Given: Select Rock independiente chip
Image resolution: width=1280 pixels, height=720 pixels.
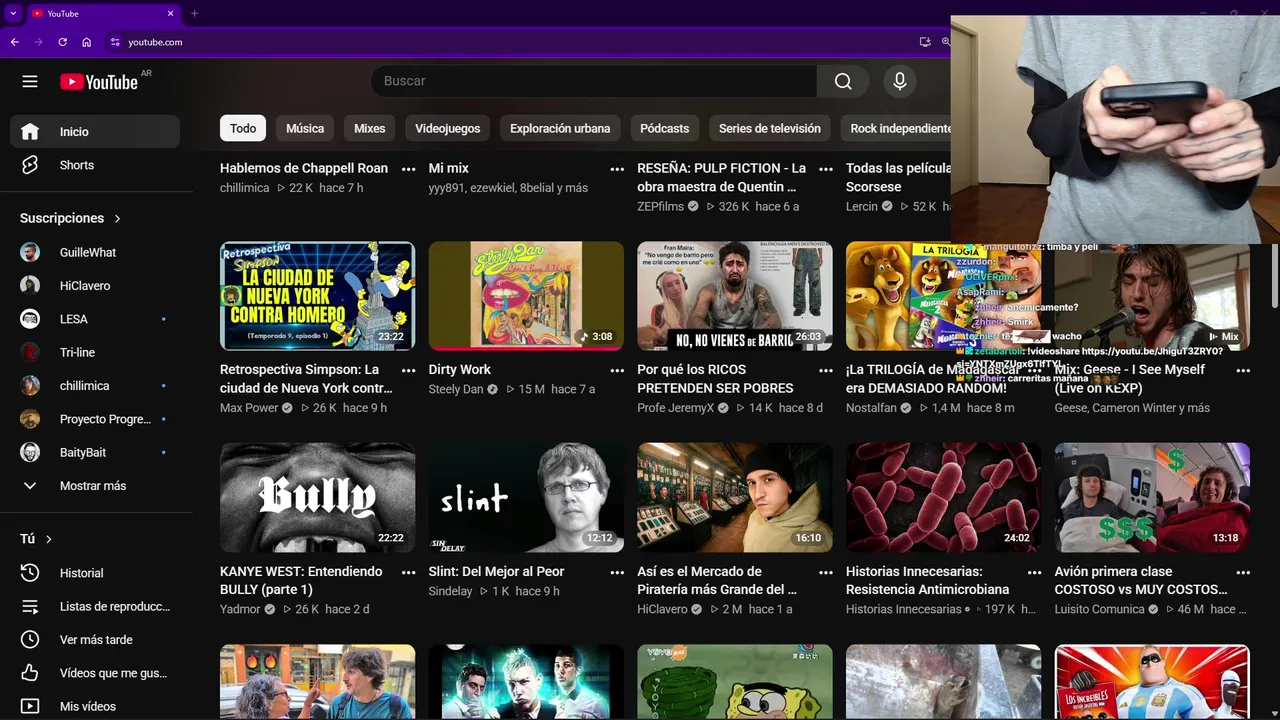Looking at the screenshot, I should pyautogui.click(x=898, y=128).
